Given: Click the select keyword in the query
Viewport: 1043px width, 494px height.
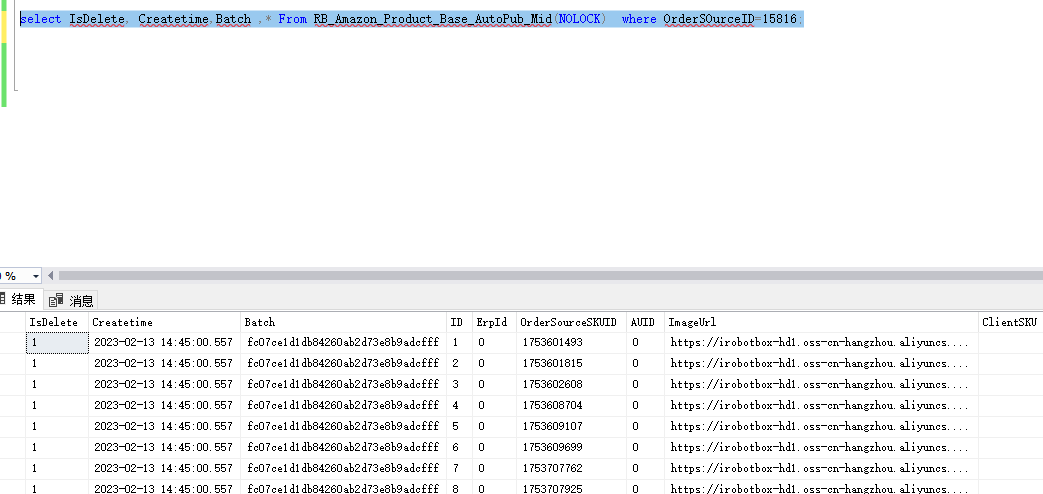Looking at the screenshot, I should click(41, 19).
